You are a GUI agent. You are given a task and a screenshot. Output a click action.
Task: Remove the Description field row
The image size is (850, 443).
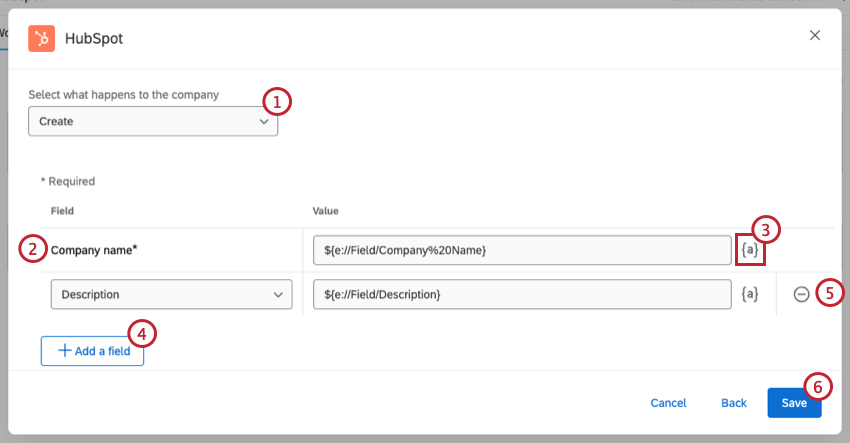pyautogui.click(x=801, y=295)
